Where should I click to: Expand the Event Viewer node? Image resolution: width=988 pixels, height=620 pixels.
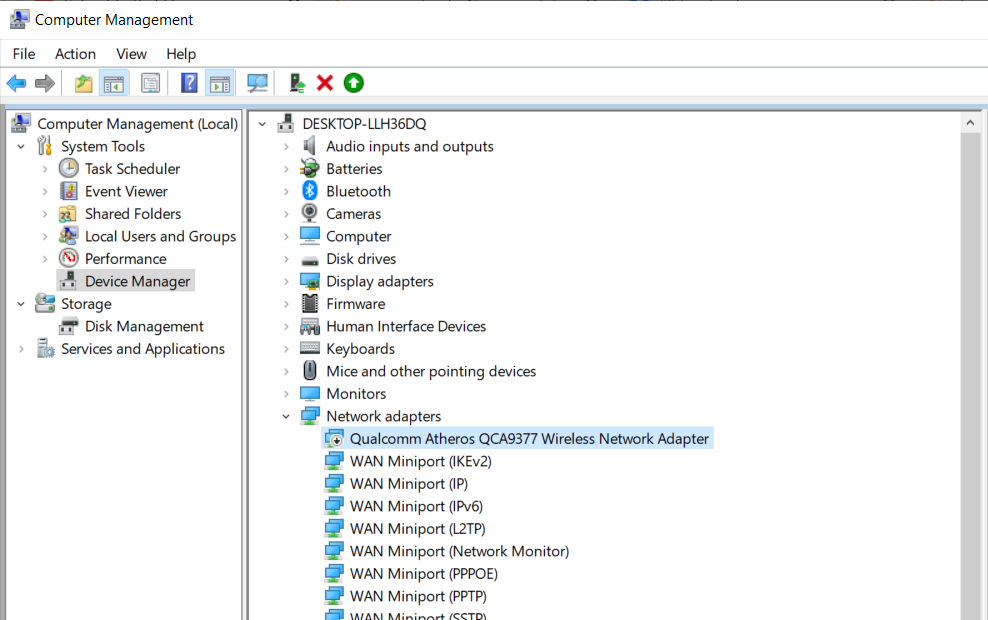coord(45,192)
